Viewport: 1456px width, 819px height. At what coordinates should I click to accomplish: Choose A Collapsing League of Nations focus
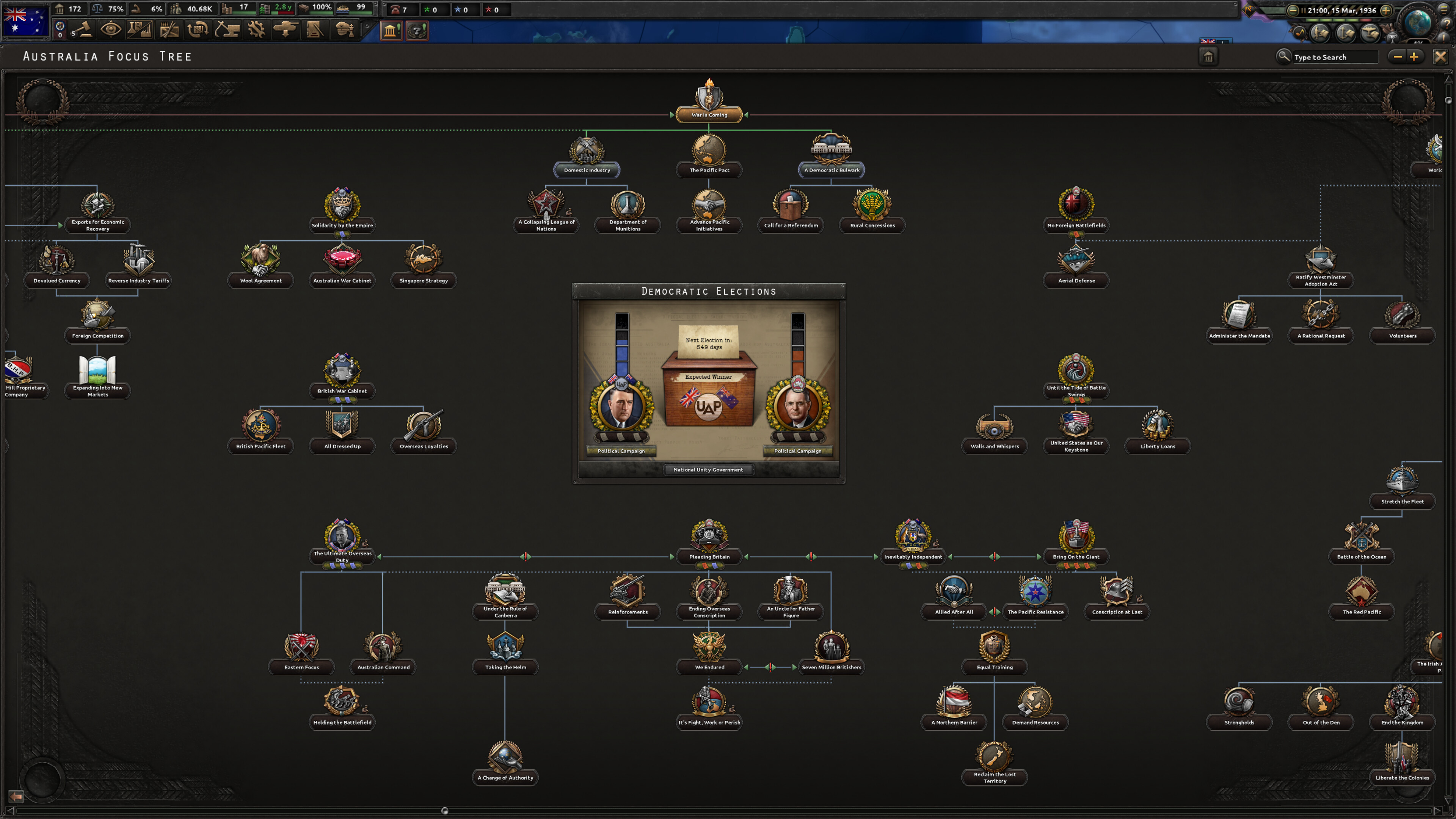(546, 212)
